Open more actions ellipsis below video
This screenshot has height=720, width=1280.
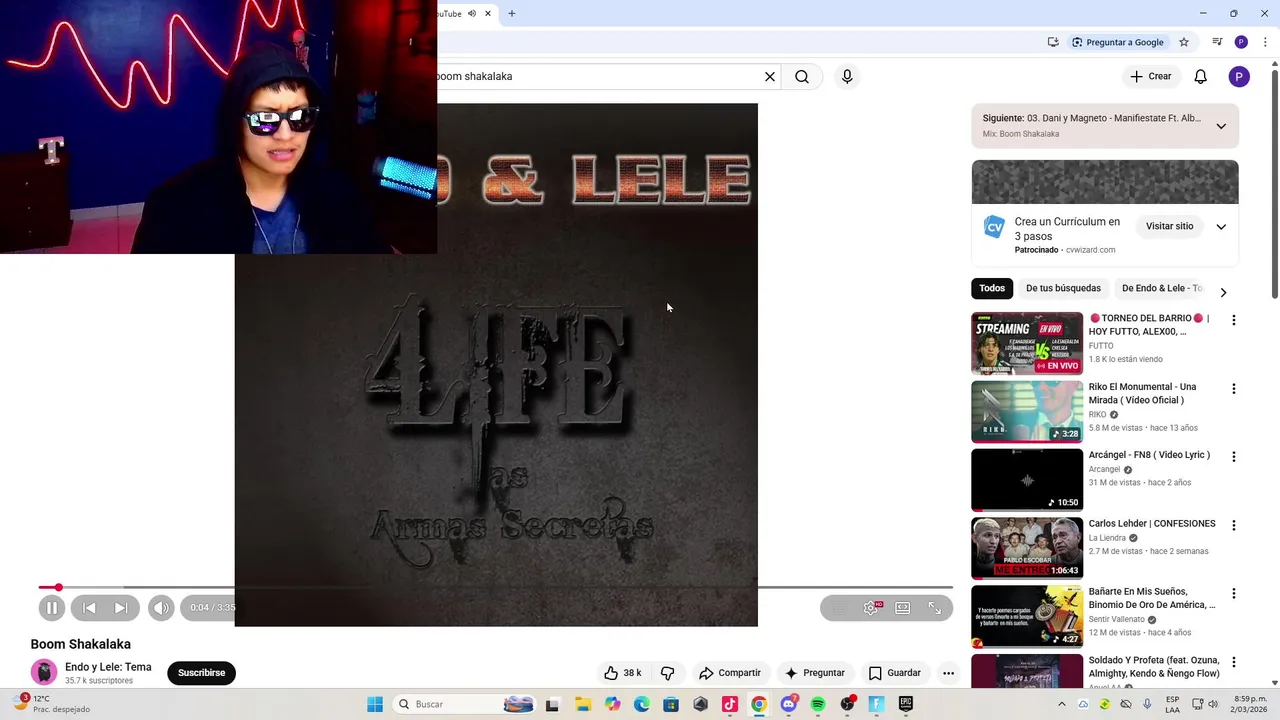(x=948, y=673)
